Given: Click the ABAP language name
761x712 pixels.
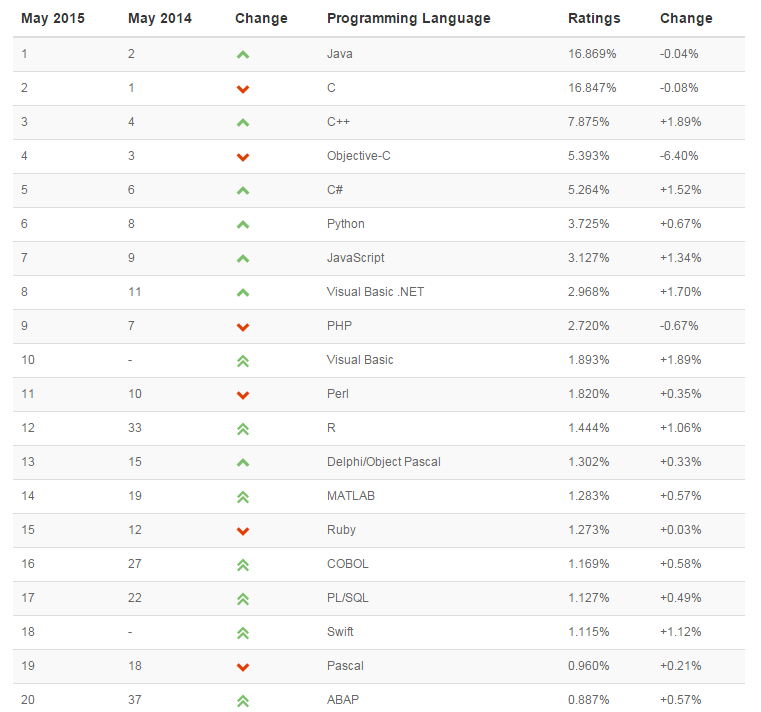Looking at the screenshot, I should (341, 700).
